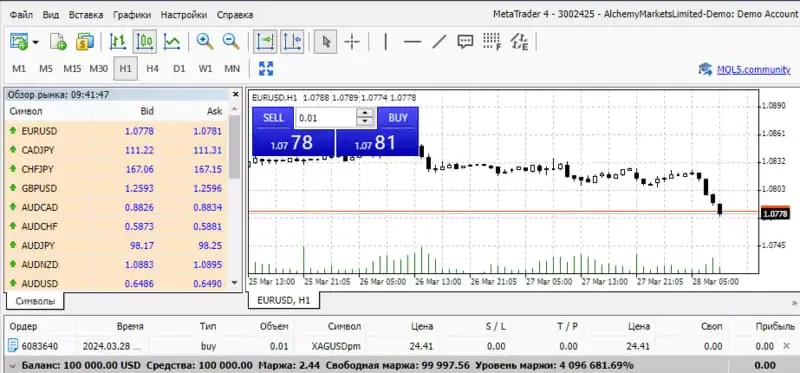Pick the vertical line drawing tool
The width and height of the screenshot is (800, 373).
385,42
